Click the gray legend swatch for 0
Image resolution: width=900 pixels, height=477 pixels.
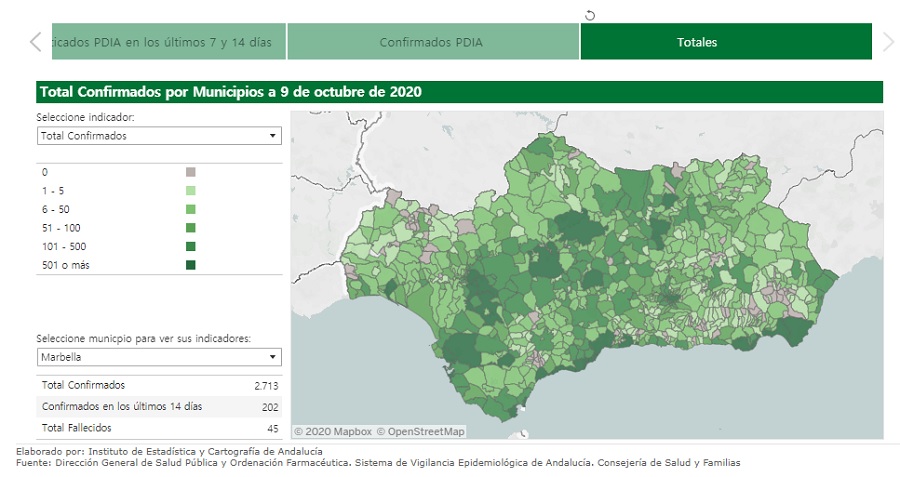pyautogui.click(x=191, y=172)
